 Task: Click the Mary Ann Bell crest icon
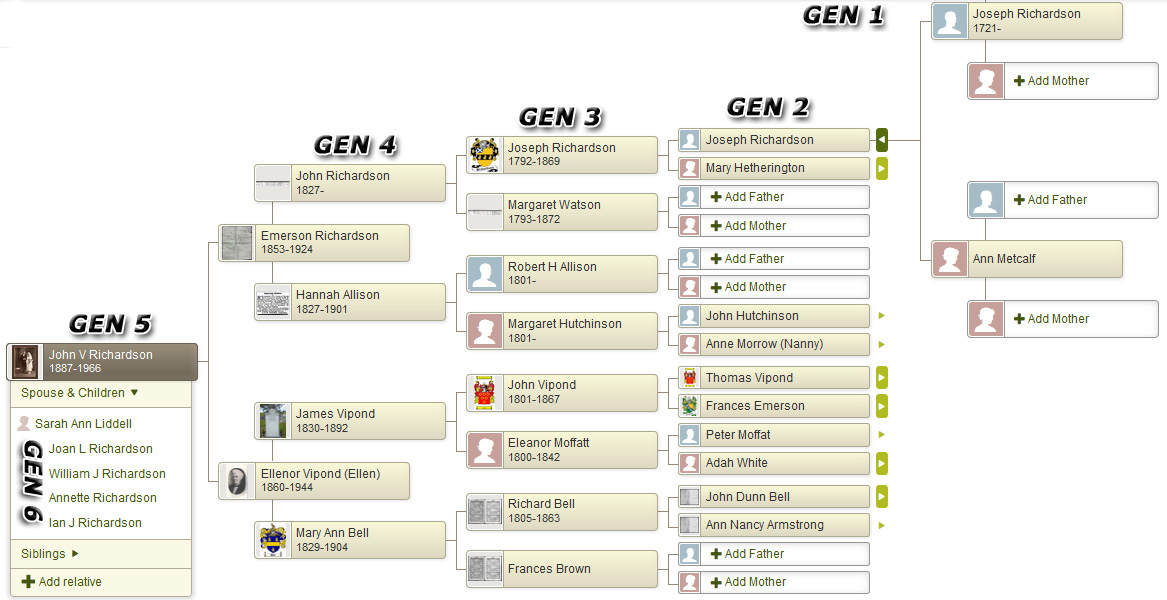pos(273,540)
